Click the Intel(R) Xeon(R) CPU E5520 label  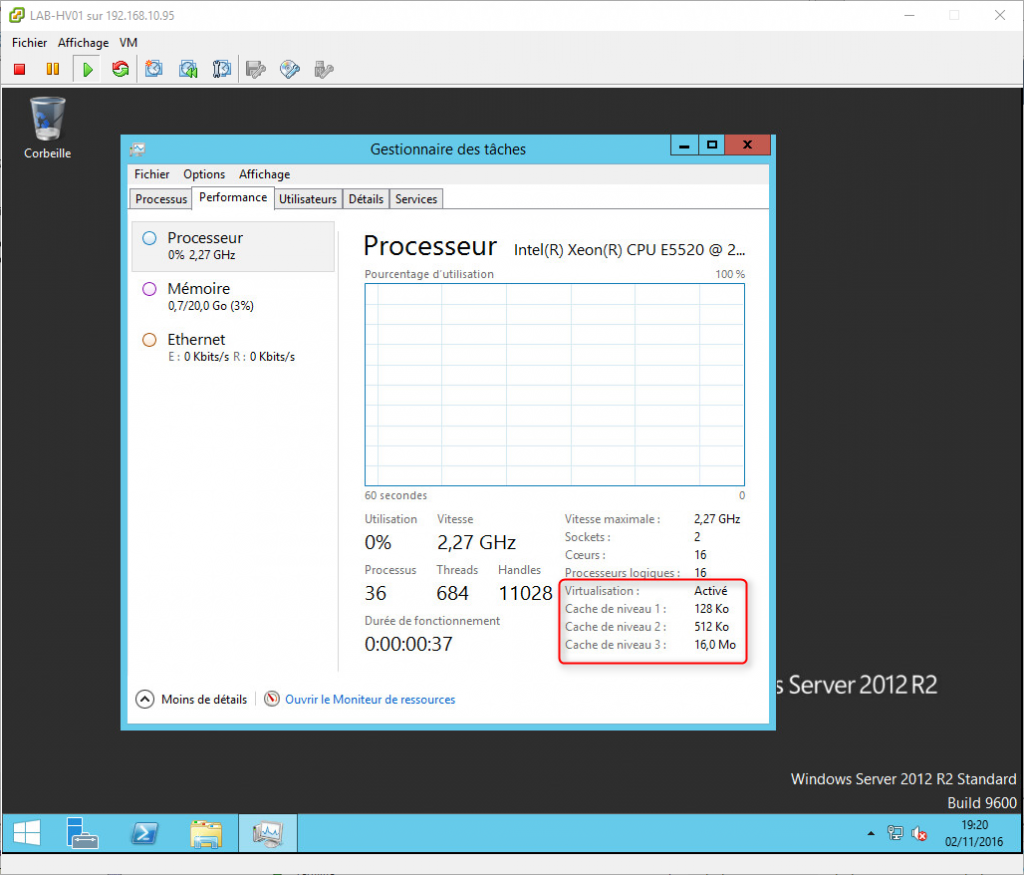point(629,250)
